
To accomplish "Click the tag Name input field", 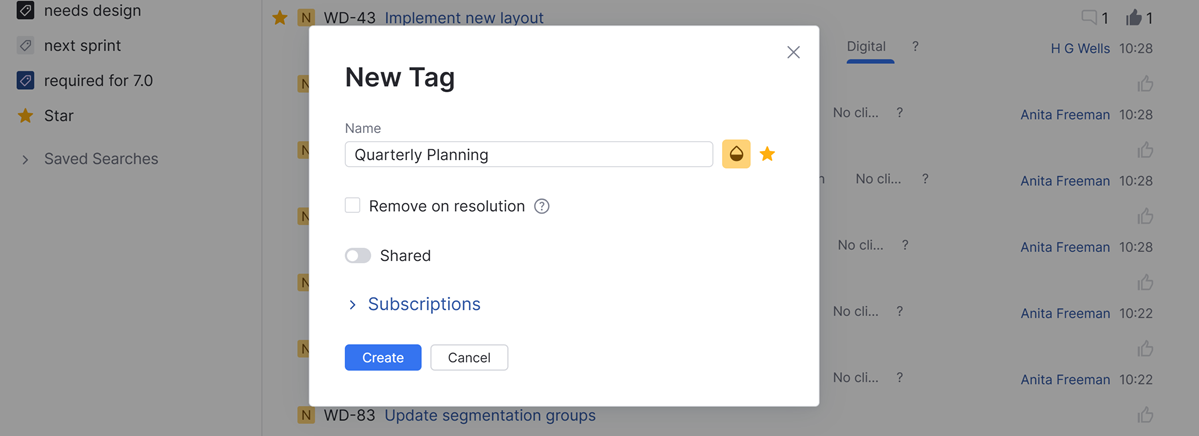I will (x=528, y=154).
